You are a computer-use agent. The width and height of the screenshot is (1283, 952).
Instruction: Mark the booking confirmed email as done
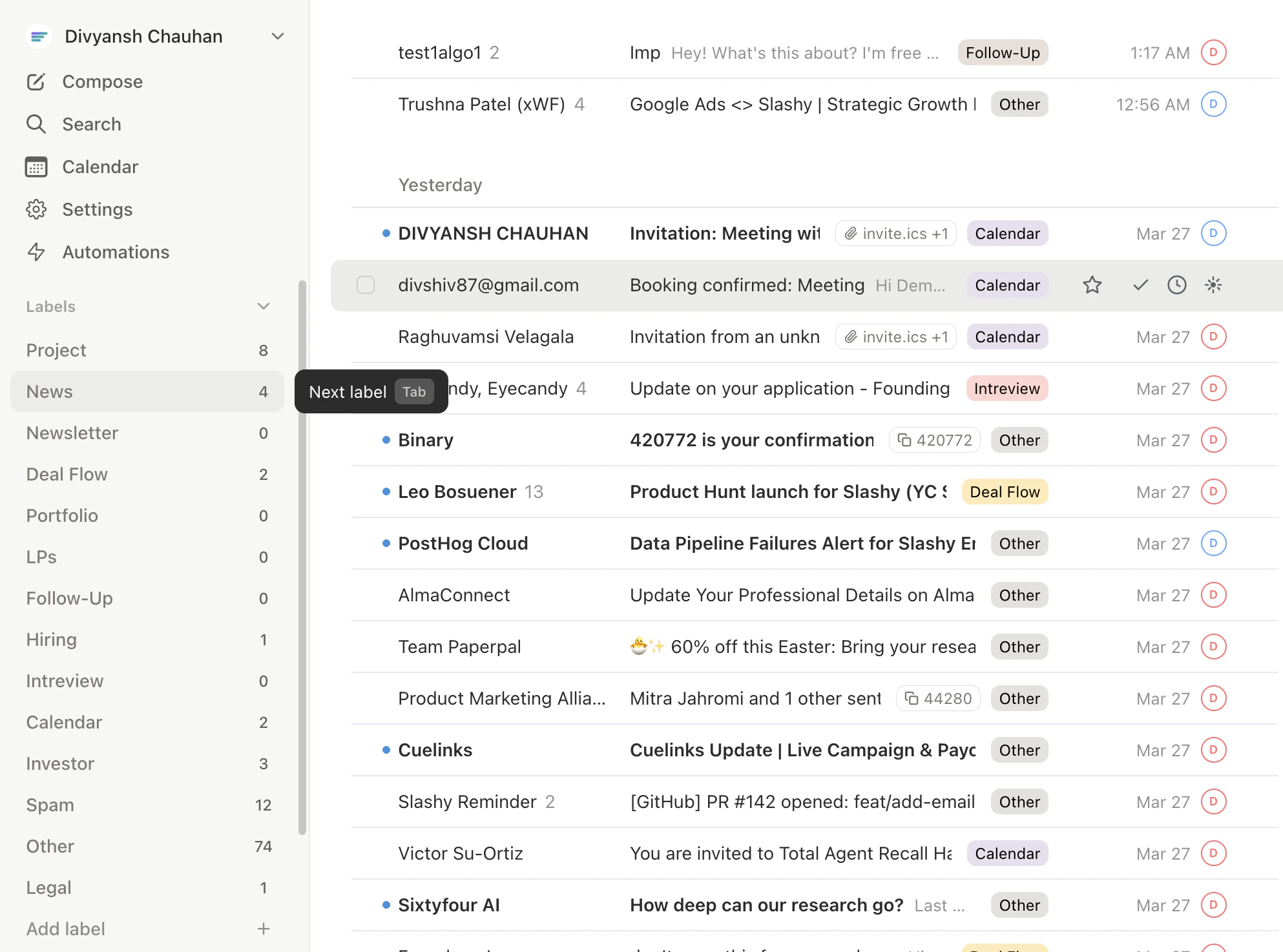tap(1139, 285)
